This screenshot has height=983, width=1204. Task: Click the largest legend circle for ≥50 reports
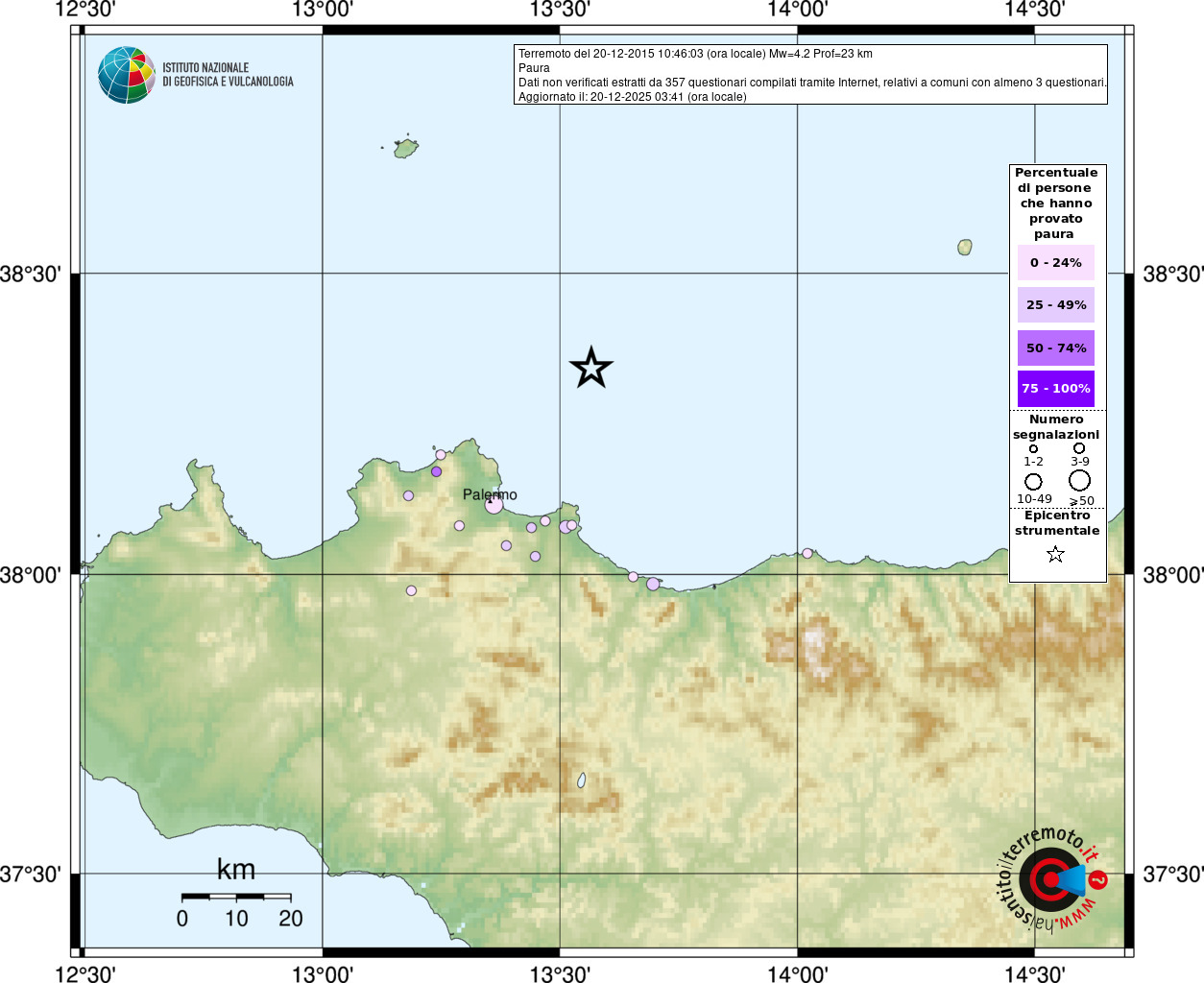point(1080,480)
